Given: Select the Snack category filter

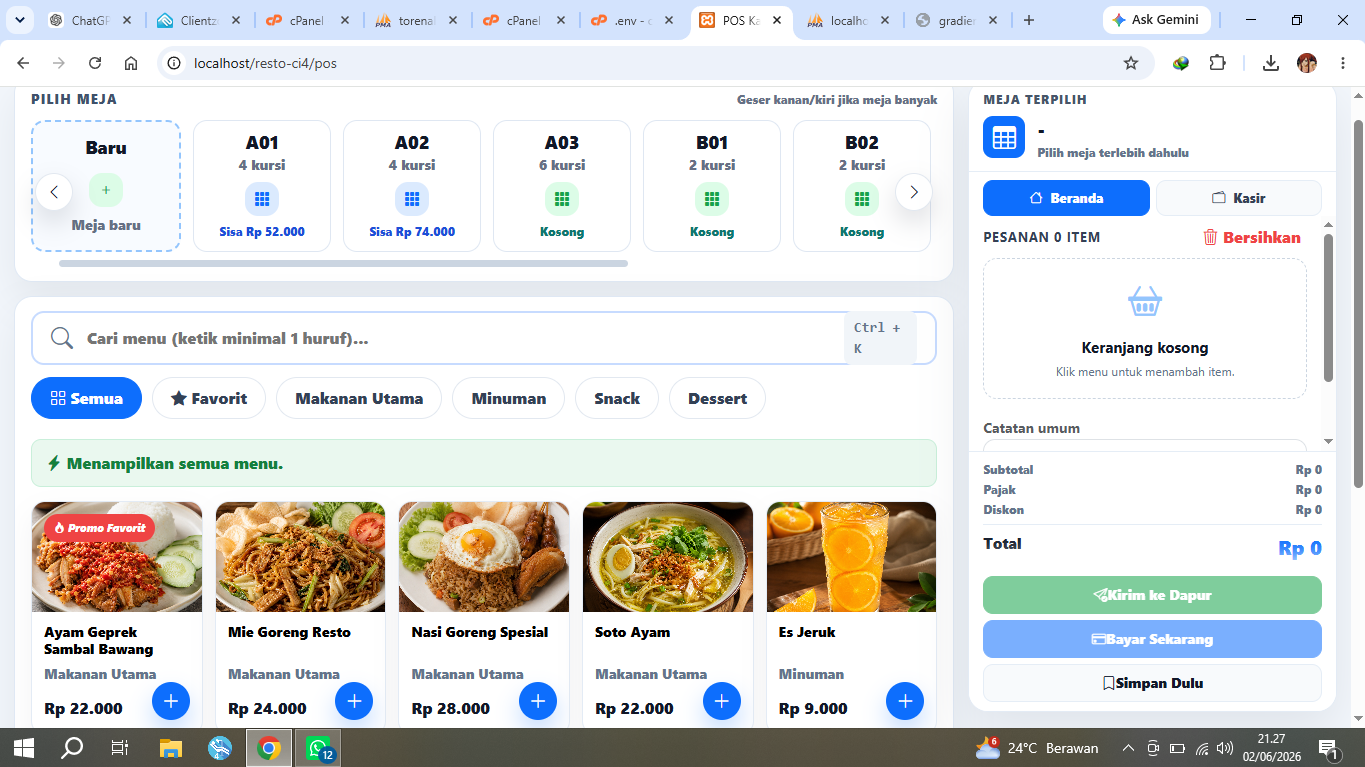Looking at the screenshot, I should 617,398.
